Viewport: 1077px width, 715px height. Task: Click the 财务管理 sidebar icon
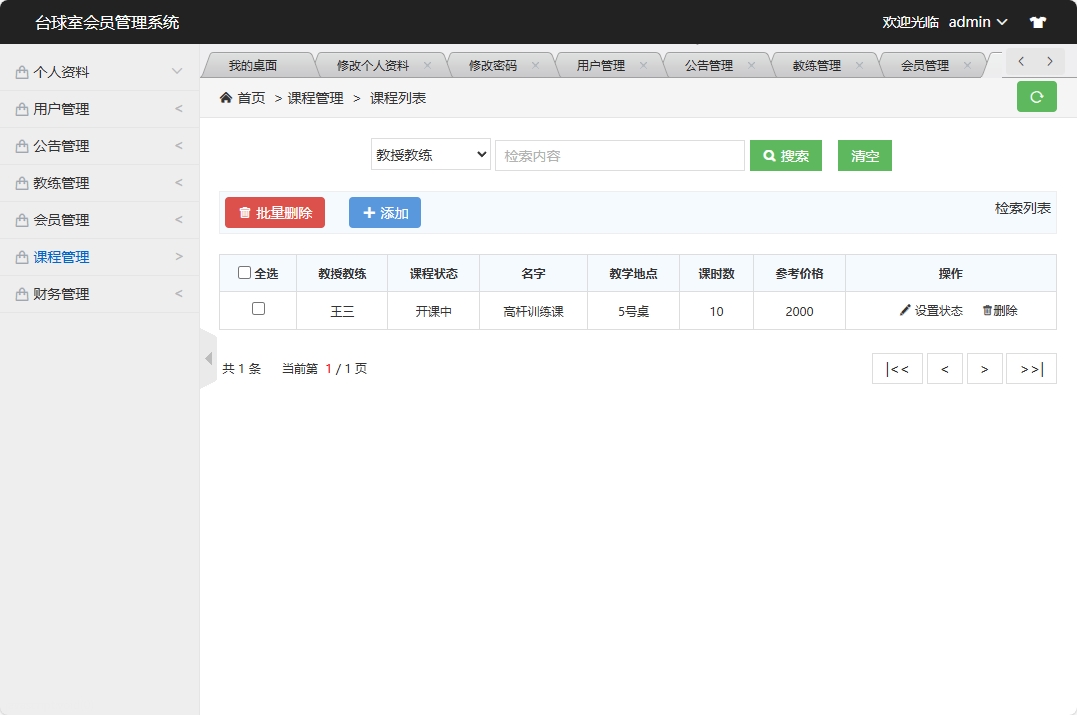(24, 294)
